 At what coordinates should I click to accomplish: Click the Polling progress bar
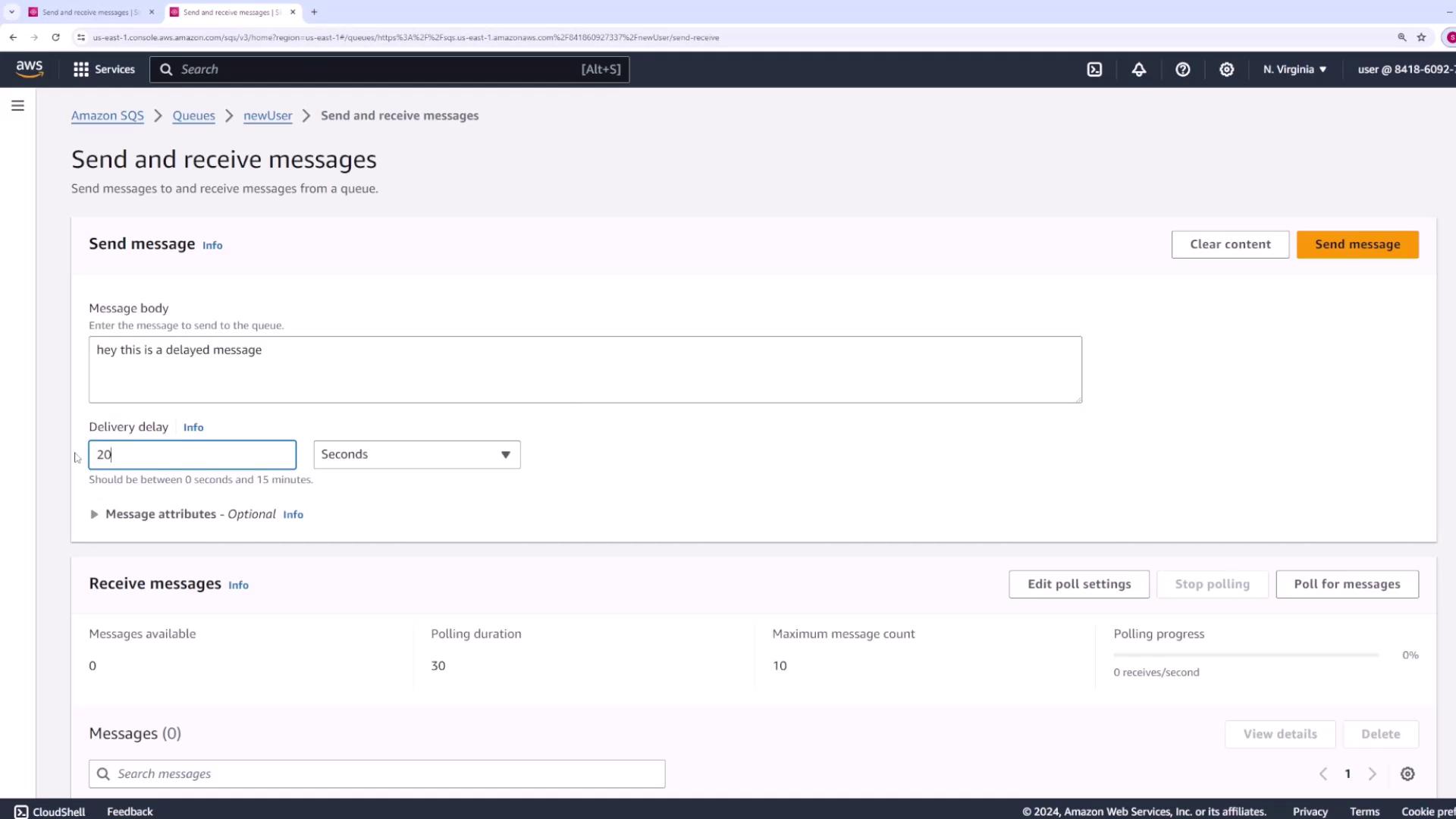pyautogui.click(x=1246, y=654)
